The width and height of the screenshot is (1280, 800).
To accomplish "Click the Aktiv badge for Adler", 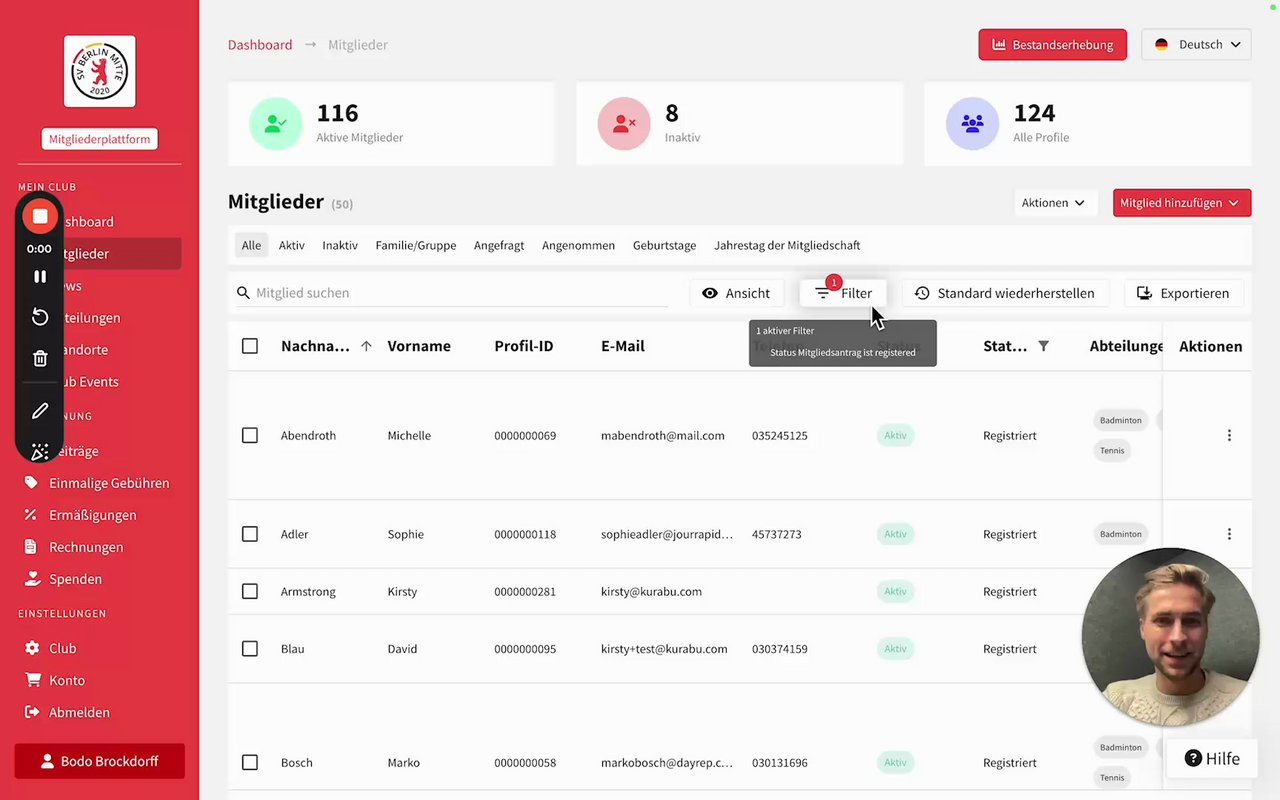I will [x=895, y=534].
